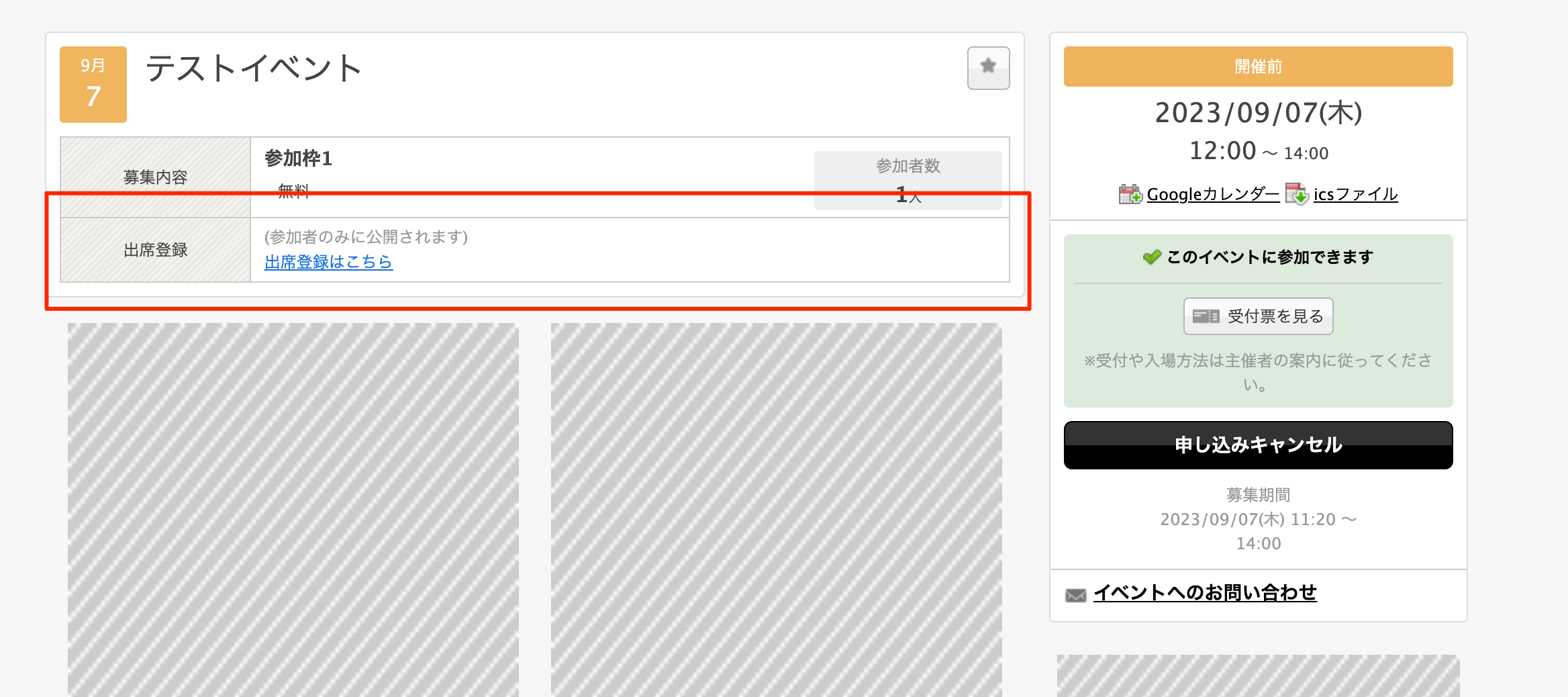Click the green checkmark participation icon
This screenshot has height=697, width=1568.
tap(1152, 256)
